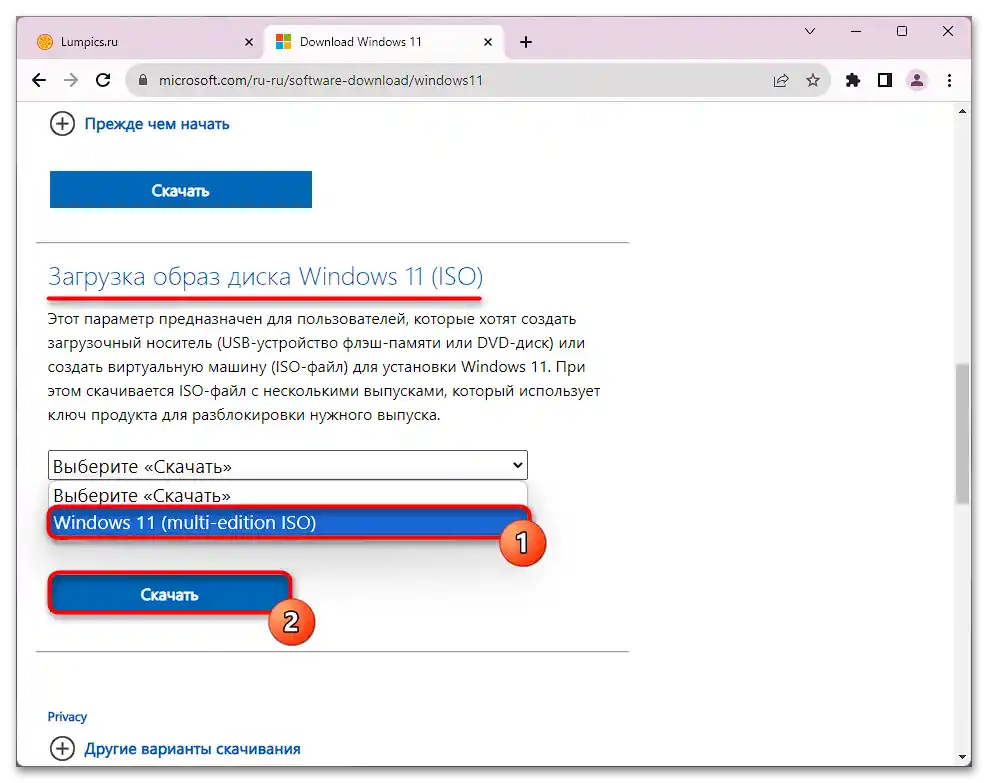Open the browser side panel icon
This screenshot has width=988, height=783.
coord(884,80)
